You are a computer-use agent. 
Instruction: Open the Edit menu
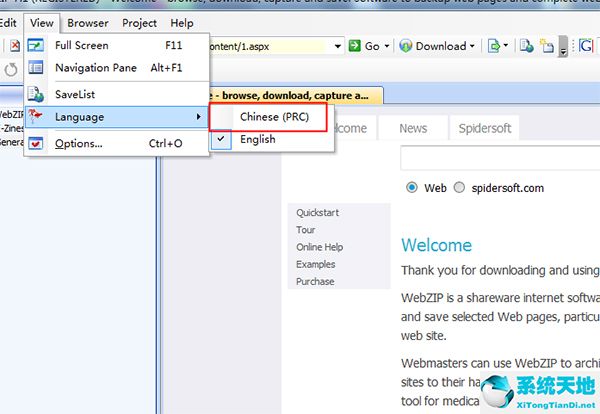click(x=8, y=23)
